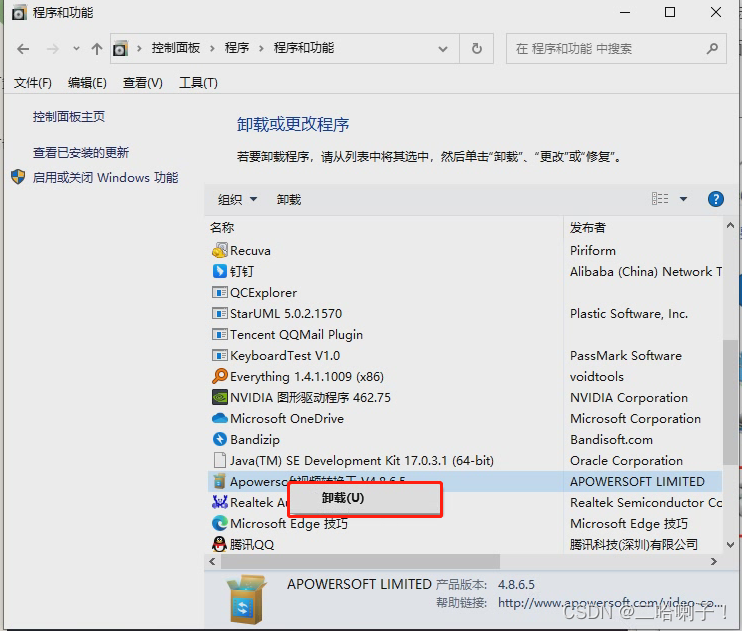Click the Bandizip icon
This screenshot has width=742, height=631.
coord(220,439)
